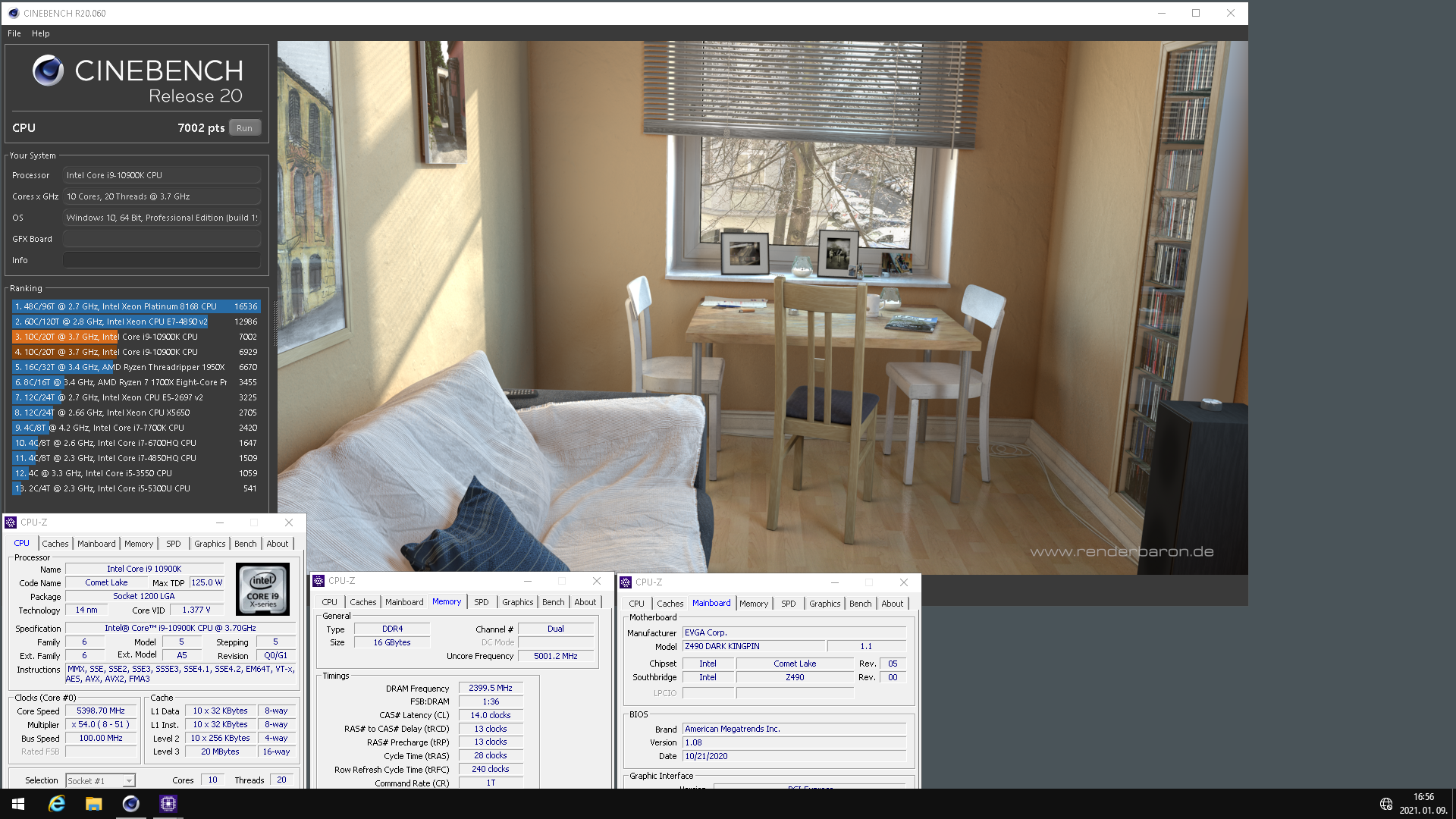Launch Internet Explorer from taskbar
The image size is (1456, 819).
(57, 804)
